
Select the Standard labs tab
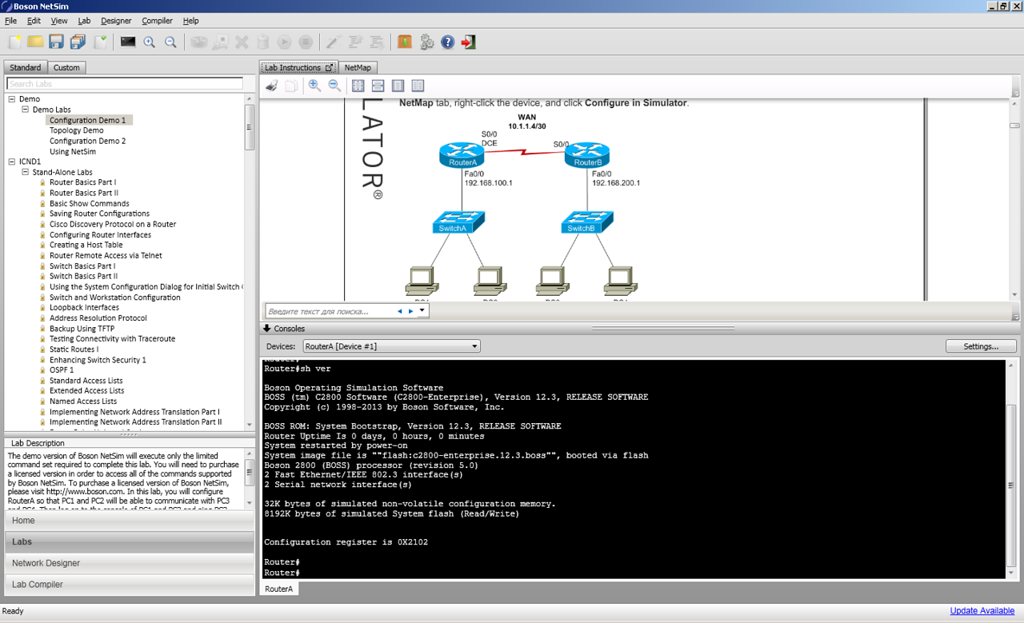(25, 67)
